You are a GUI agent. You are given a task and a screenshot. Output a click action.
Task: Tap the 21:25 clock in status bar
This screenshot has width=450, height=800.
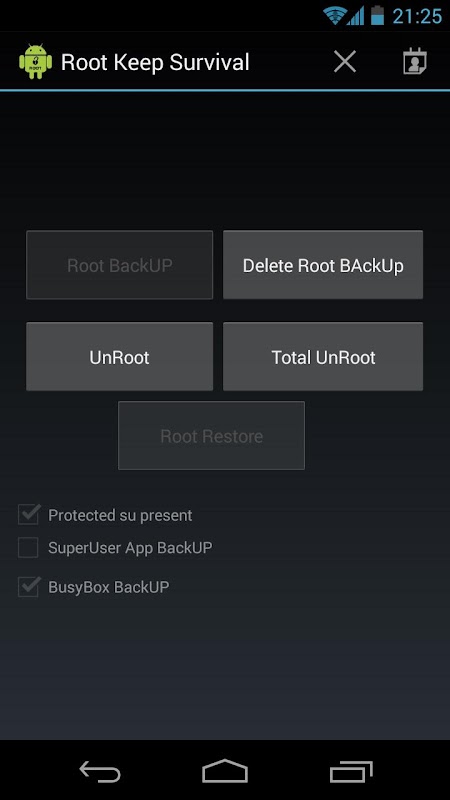click(417, 16)
